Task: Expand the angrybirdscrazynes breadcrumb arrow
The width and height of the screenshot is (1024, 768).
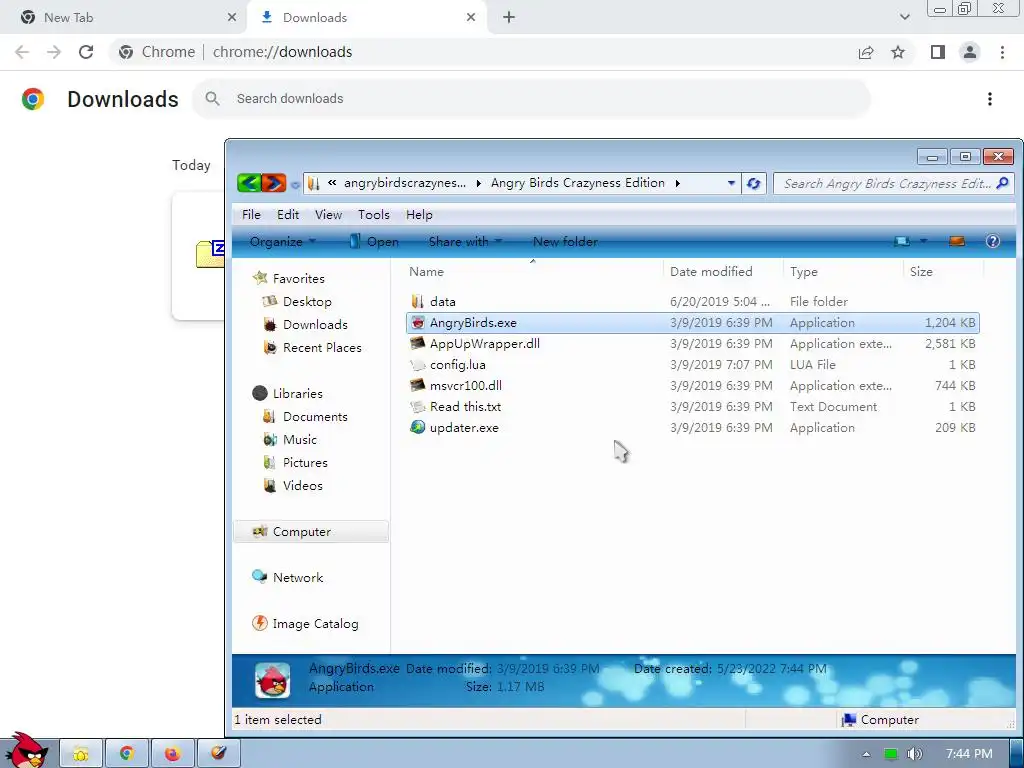Action: click(x=479, y=184)
